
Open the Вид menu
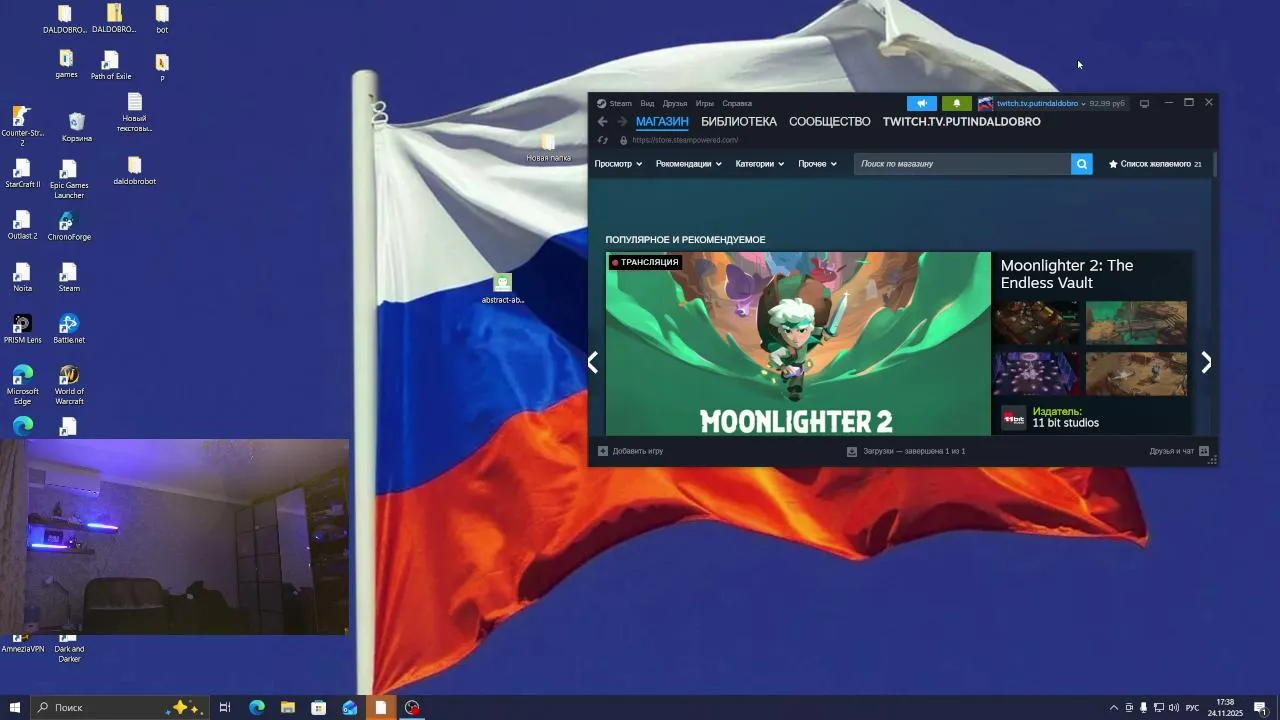click(x=647, y=103)
